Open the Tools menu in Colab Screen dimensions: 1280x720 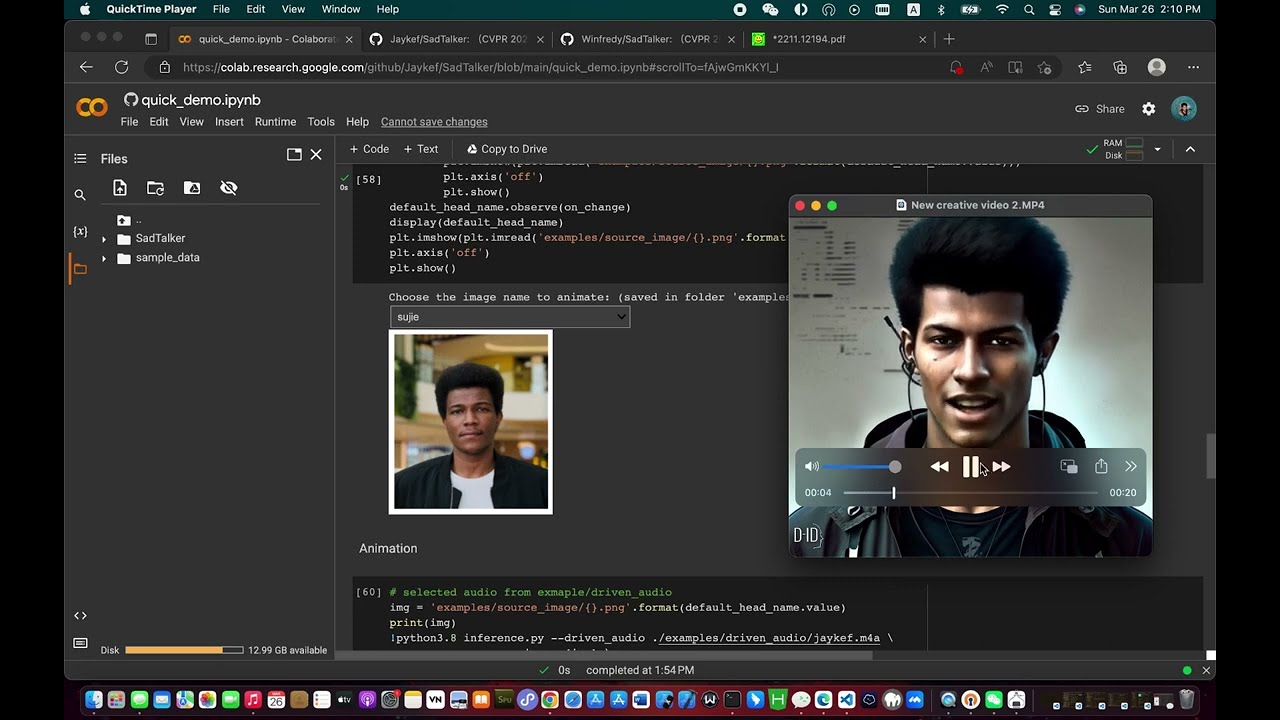tap(321, 122)
